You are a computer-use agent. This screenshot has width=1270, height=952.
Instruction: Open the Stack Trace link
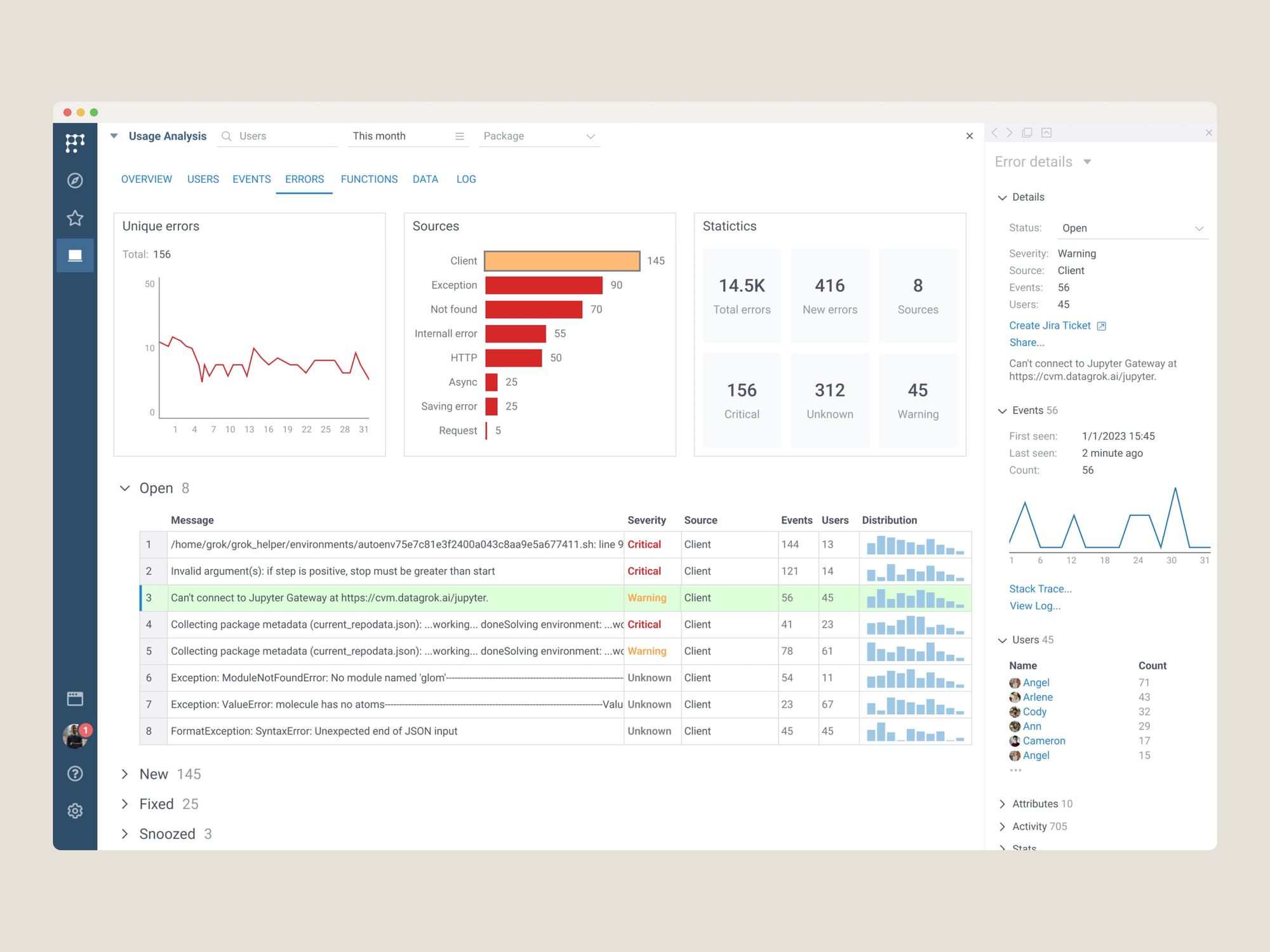pyautogui.click(x=1040, y=589)
